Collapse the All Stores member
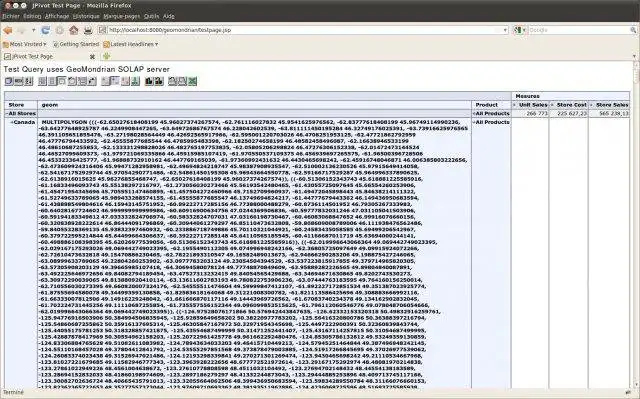The width and height of the screenshot is (640, 399). tap(7, 113)
